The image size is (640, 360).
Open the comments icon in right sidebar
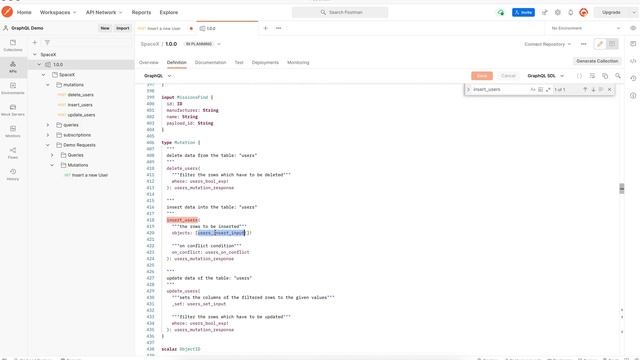click(633, 44)
